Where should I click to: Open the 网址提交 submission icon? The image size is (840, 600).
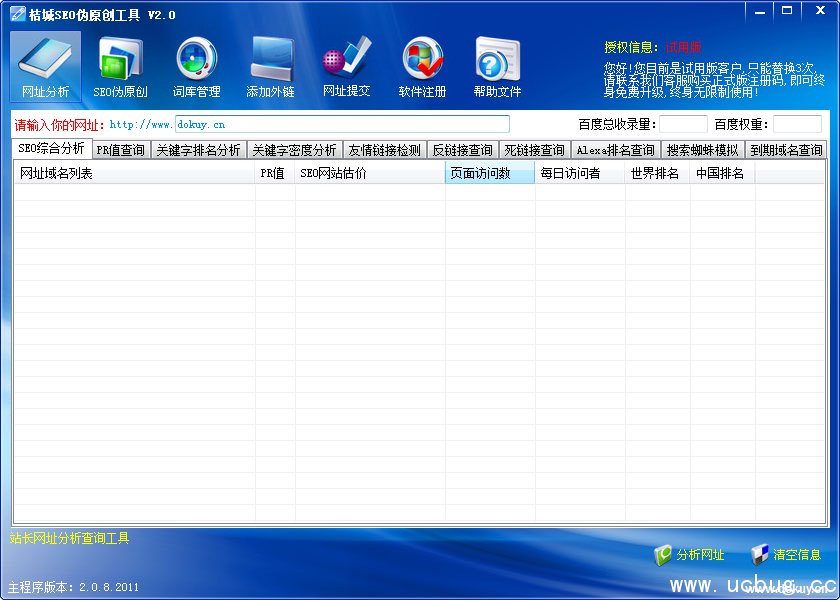(346, 66)
